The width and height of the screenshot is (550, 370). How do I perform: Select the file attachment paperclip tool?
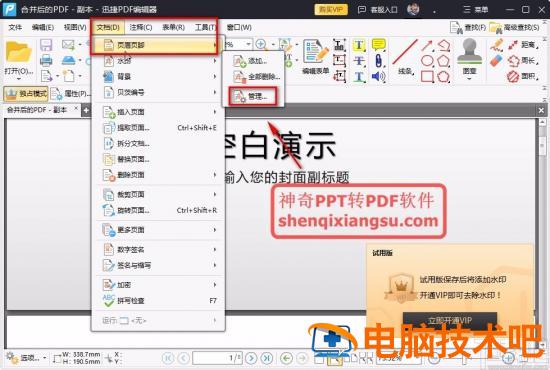point(378,61)
